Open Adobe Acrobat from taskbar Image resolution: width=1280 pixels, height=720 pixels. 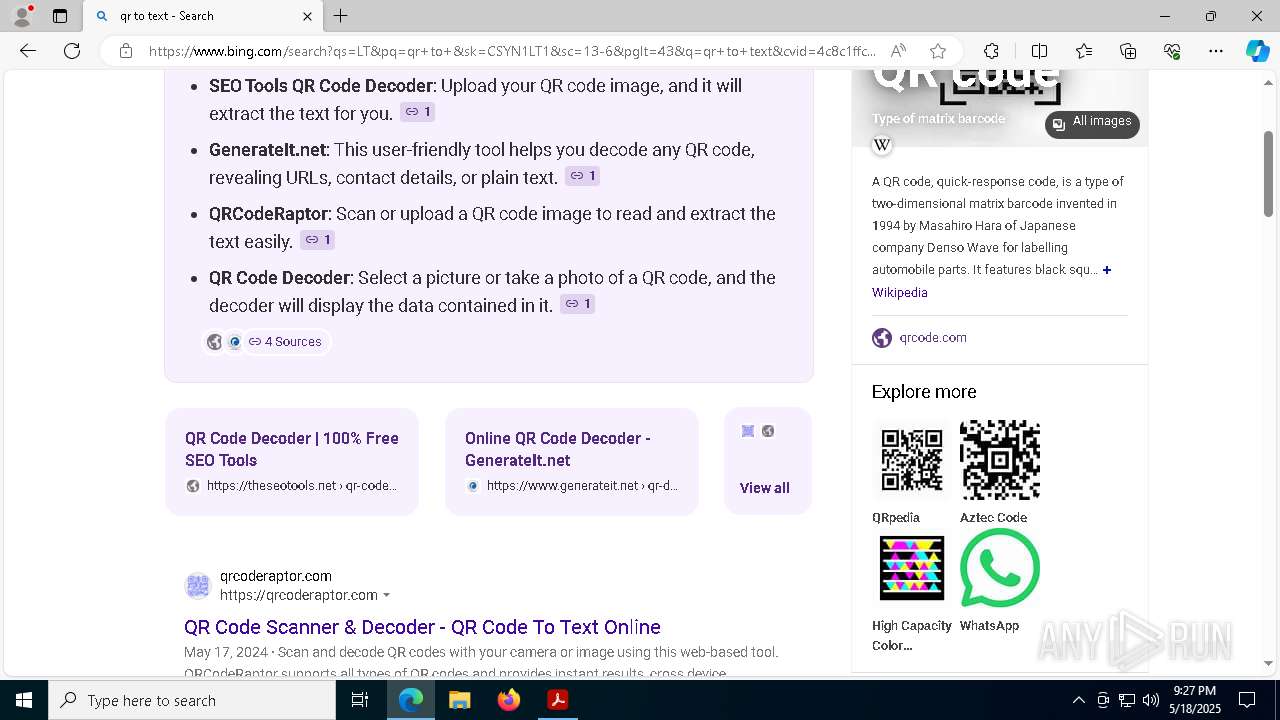pyautogui.click(x=557, y=700)
